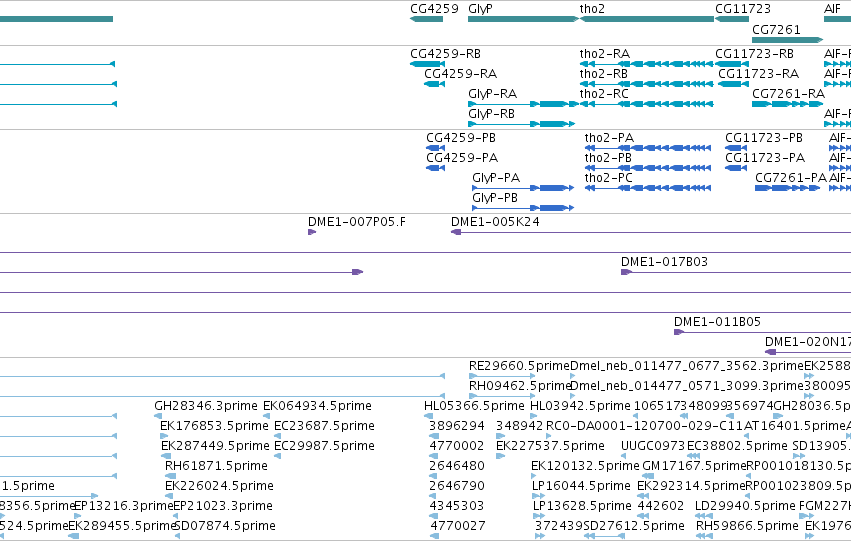Open the LP16044.5prime EST label
Screen dimensions: 851x541
581,486
